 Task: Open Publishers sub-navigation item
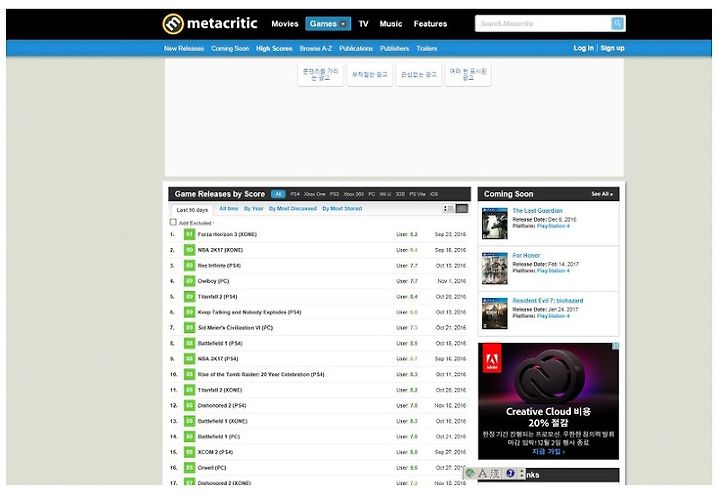[x=394, y=48]
